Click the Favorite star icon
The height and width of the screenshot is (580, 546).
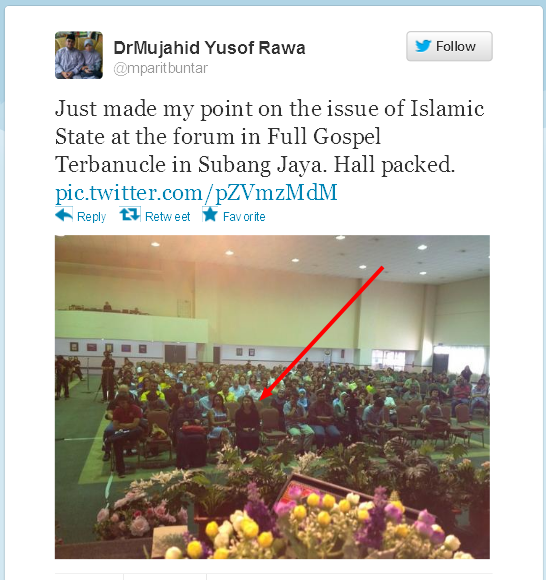[x=210, y=214]
